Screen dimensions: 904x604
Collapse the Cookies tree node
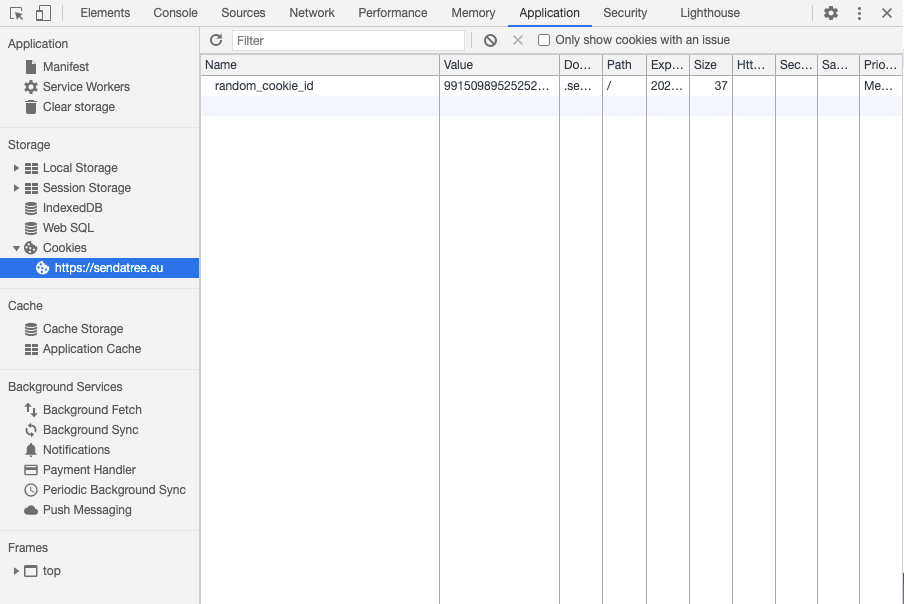[x=16, y=248]
